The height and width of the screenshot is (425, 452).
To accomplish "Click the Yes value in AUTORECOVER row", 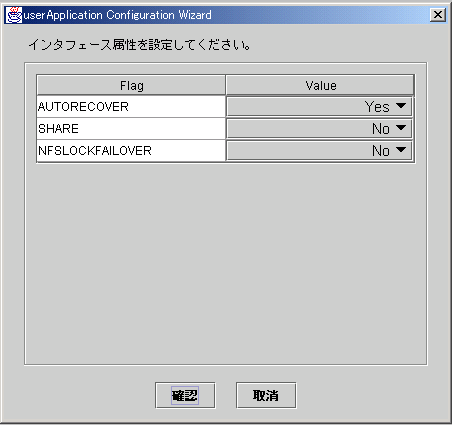I will pos(377,107).
